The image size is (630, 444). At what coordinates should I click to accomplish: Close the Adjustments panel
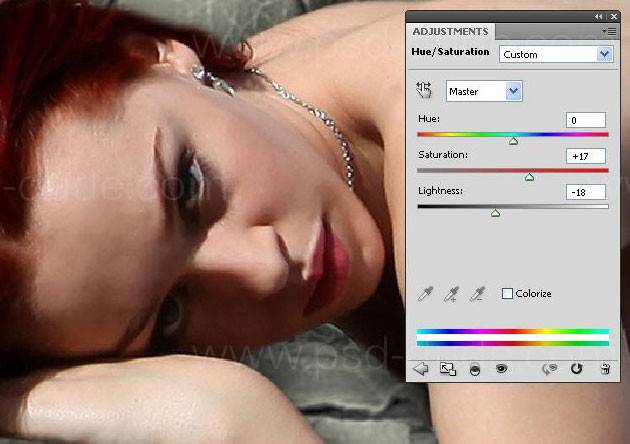[x=614, y=16]
